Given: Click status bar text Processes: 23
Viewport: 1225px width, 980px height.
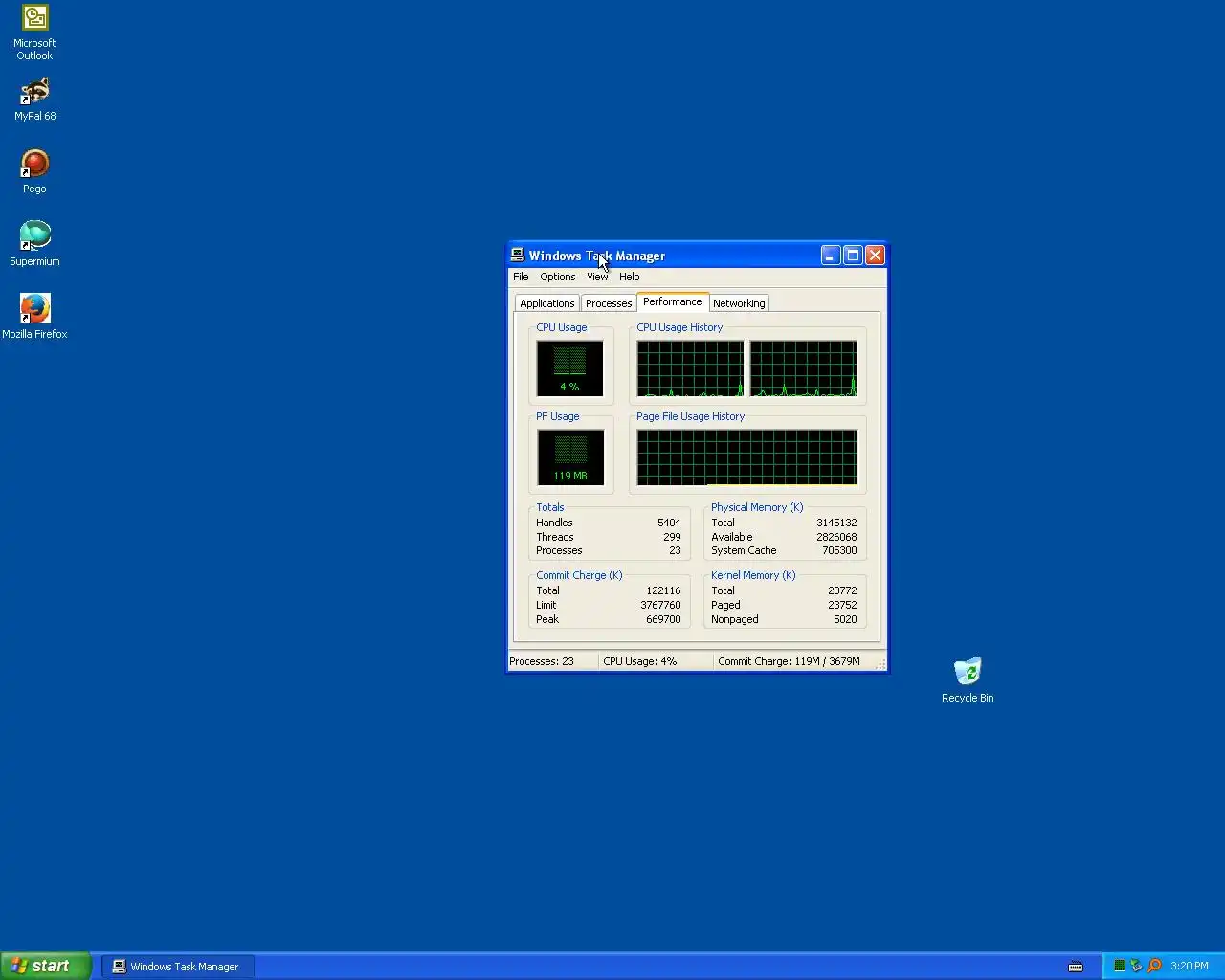Looking at the screenshot, I should point(542,661).
